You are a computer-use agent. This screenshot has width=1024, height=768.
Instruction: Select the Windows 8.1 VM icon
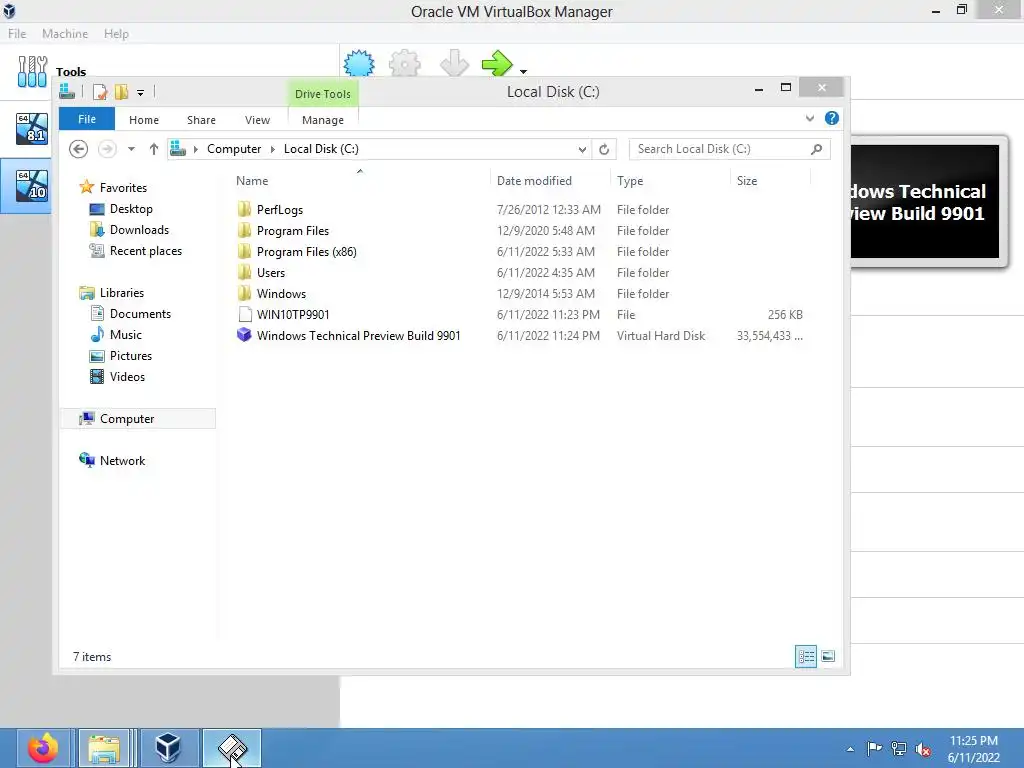tap(32, 129)
